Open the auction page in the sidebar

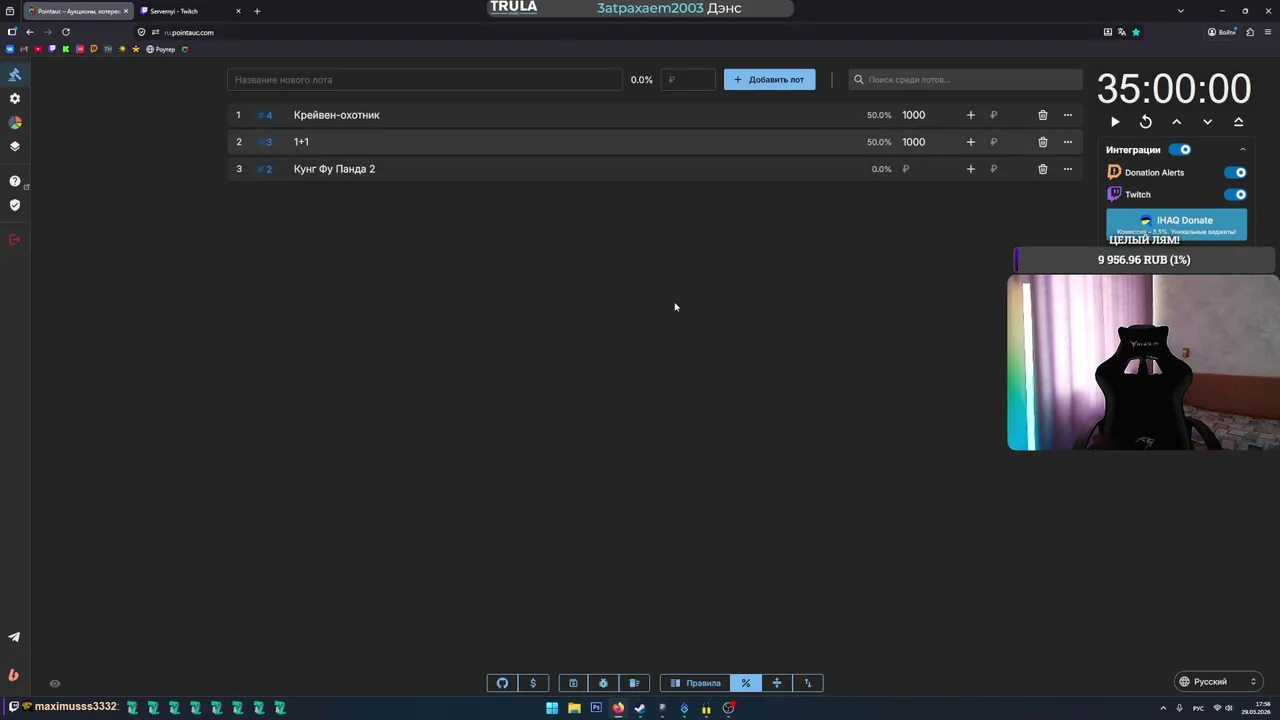[x=15, y=75]
